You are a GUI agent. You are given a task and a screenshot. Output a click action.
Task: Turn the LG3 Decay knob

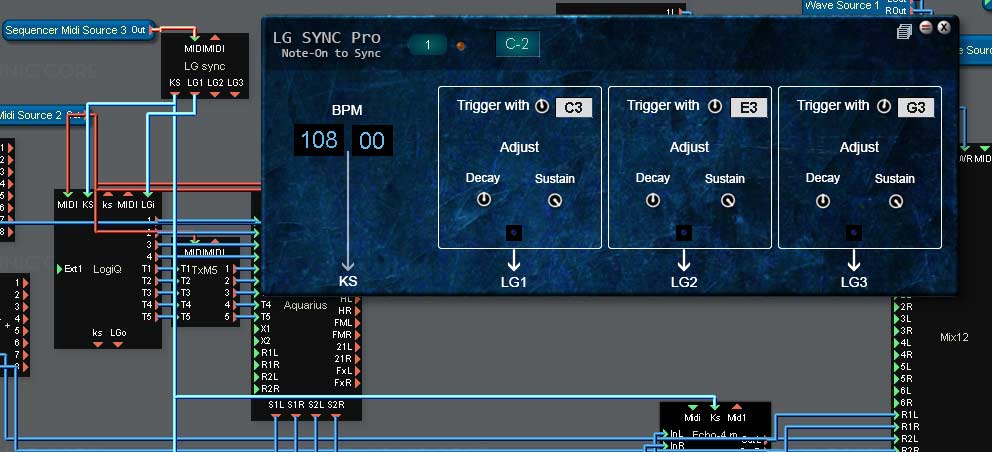pyautogui.click(x=822, y=201)
